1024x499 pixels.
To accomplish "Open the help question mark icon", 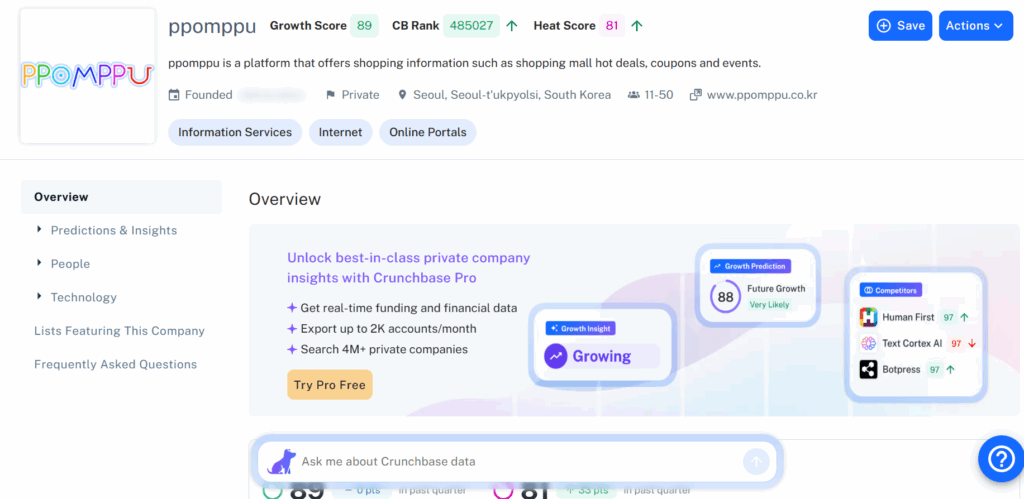I will pos(1000,459).
